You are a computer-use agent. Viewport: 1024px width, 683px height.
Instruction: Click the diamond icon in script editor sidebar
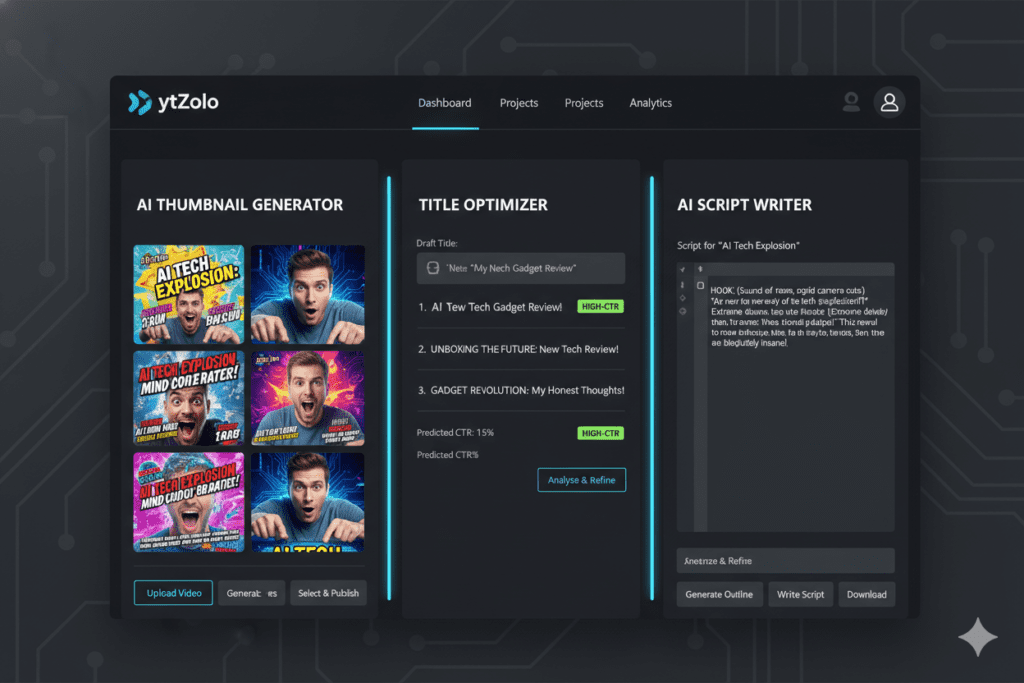[683, 298]
